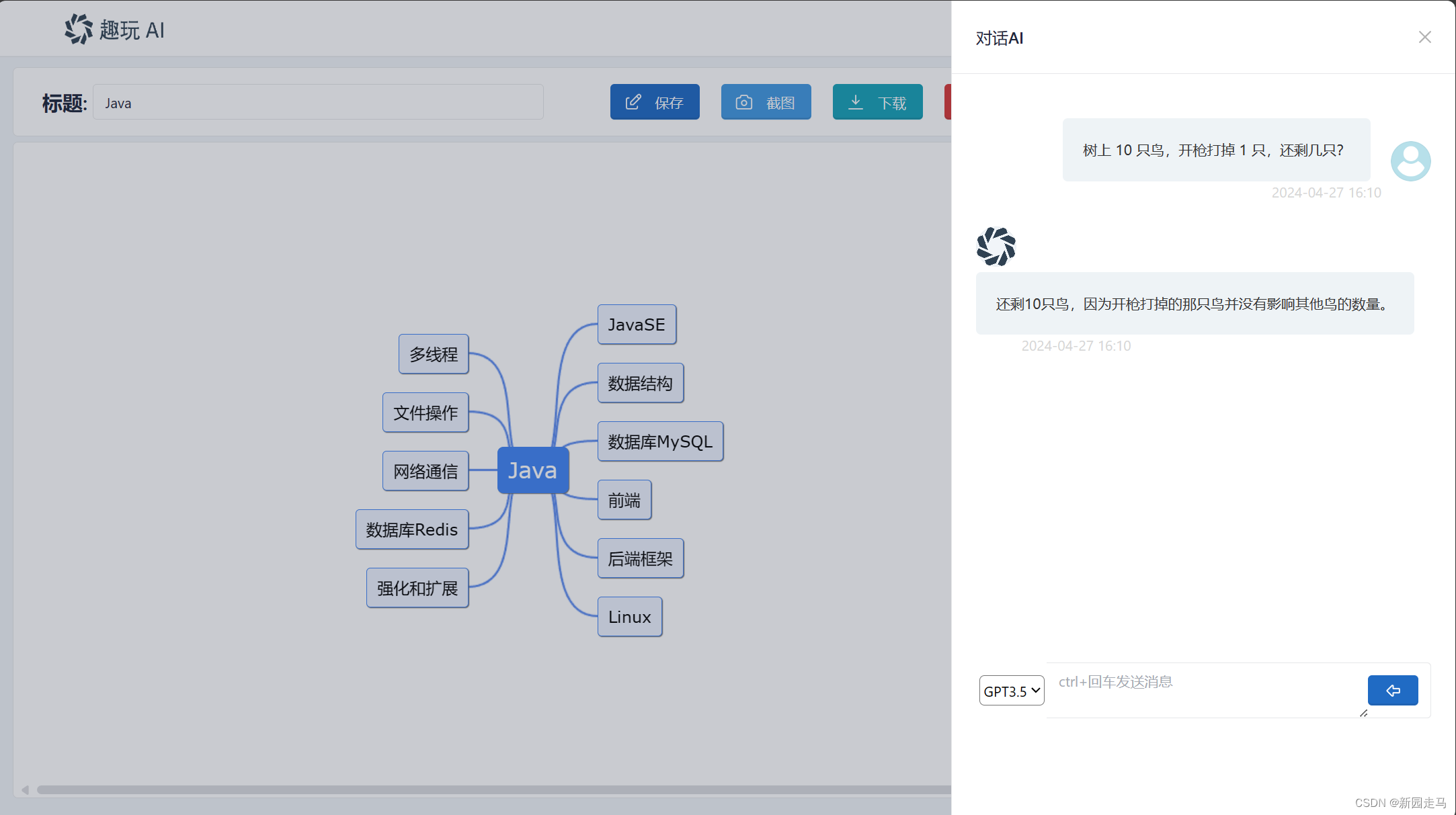Open the GPT3.5 model dropdown

[x=1011, y=691]
